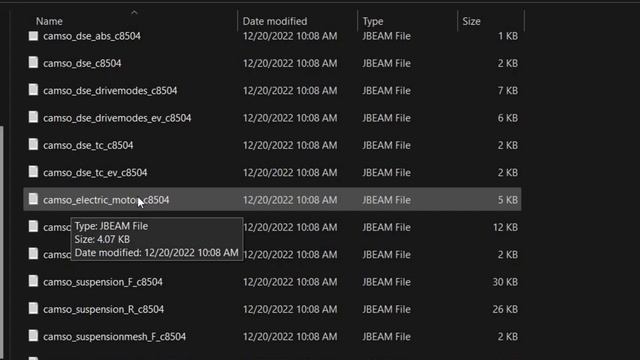Select file camso_dse_drivemodes_c8504
Viewport: 640px width, 360px height.
(x=110, y=91)
